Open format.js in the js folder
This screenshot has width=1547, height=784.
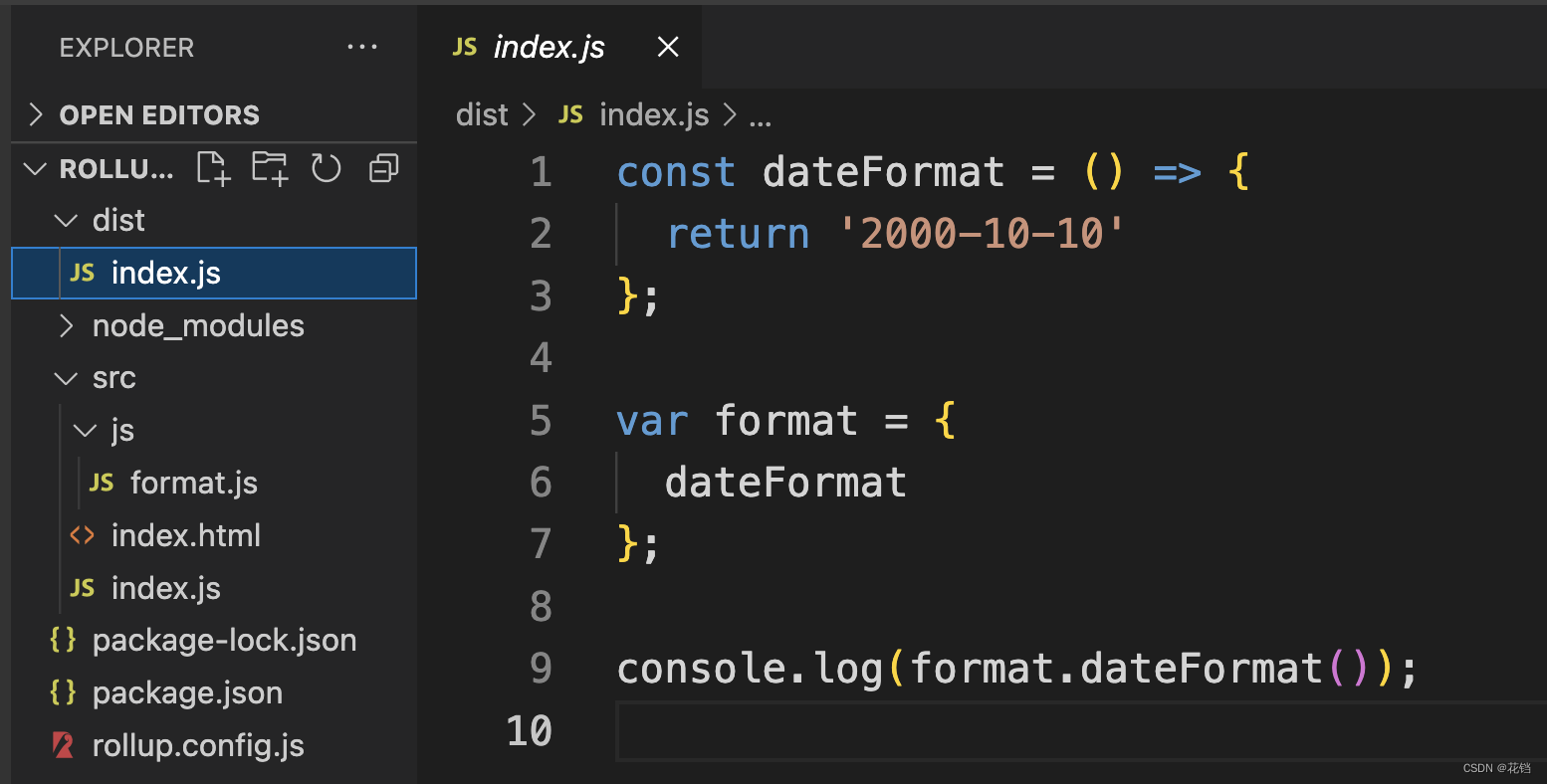(x=214, y=484)
